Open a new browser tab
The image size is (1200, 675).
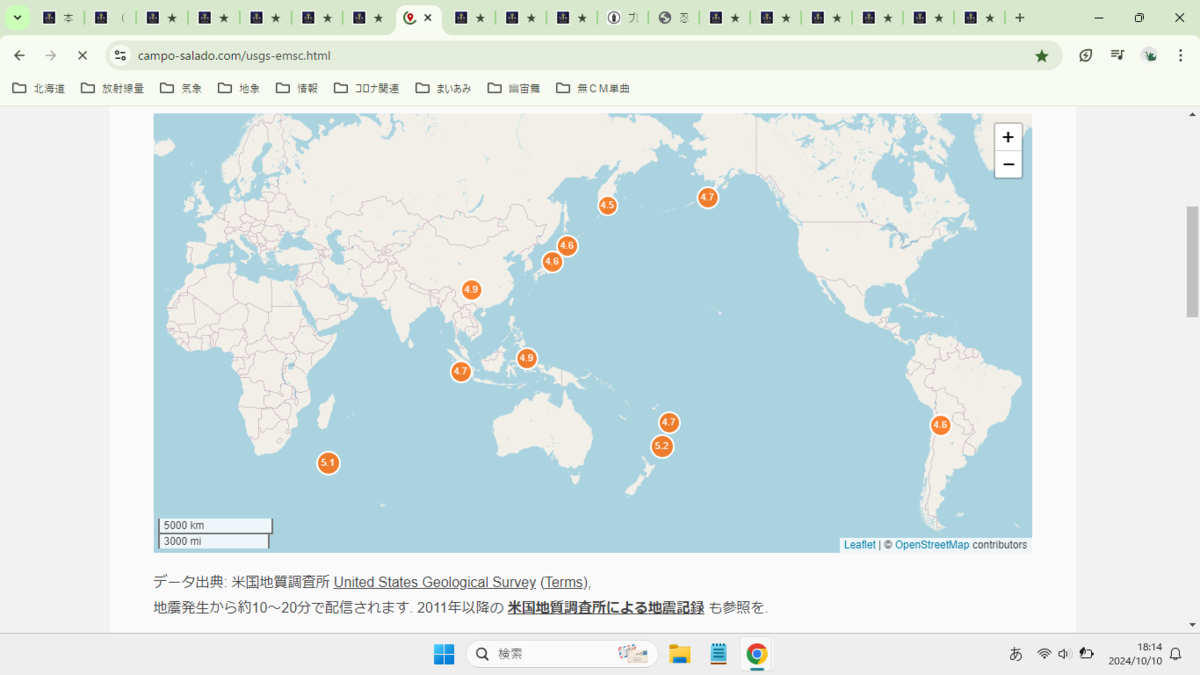point(1020,18)
